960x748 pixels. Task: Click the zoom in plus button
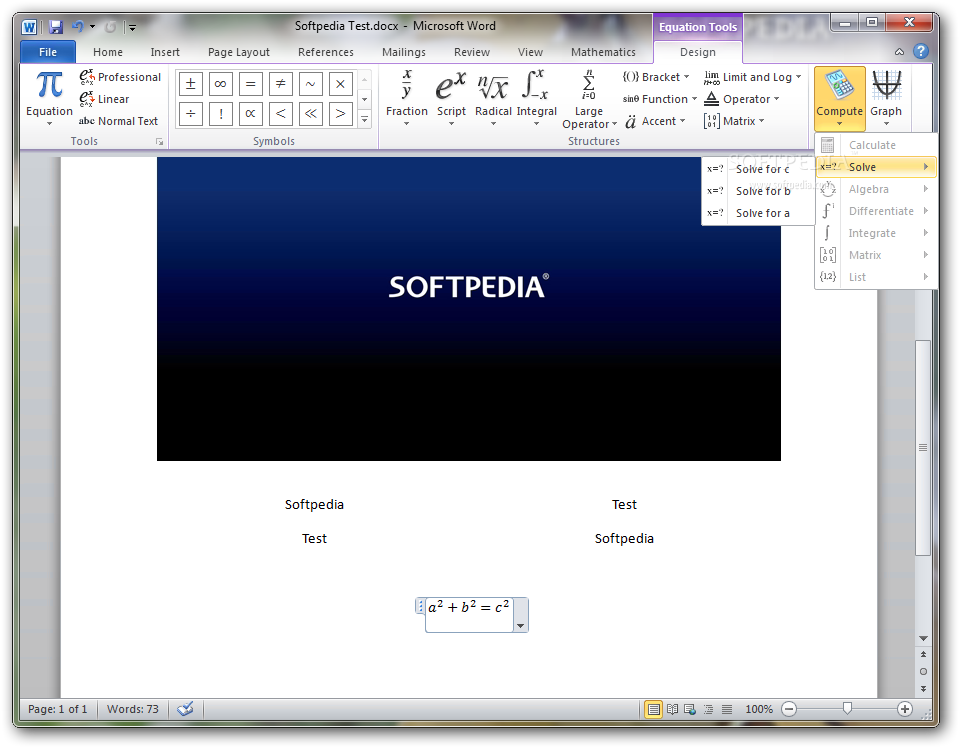[x=905, y=709]
